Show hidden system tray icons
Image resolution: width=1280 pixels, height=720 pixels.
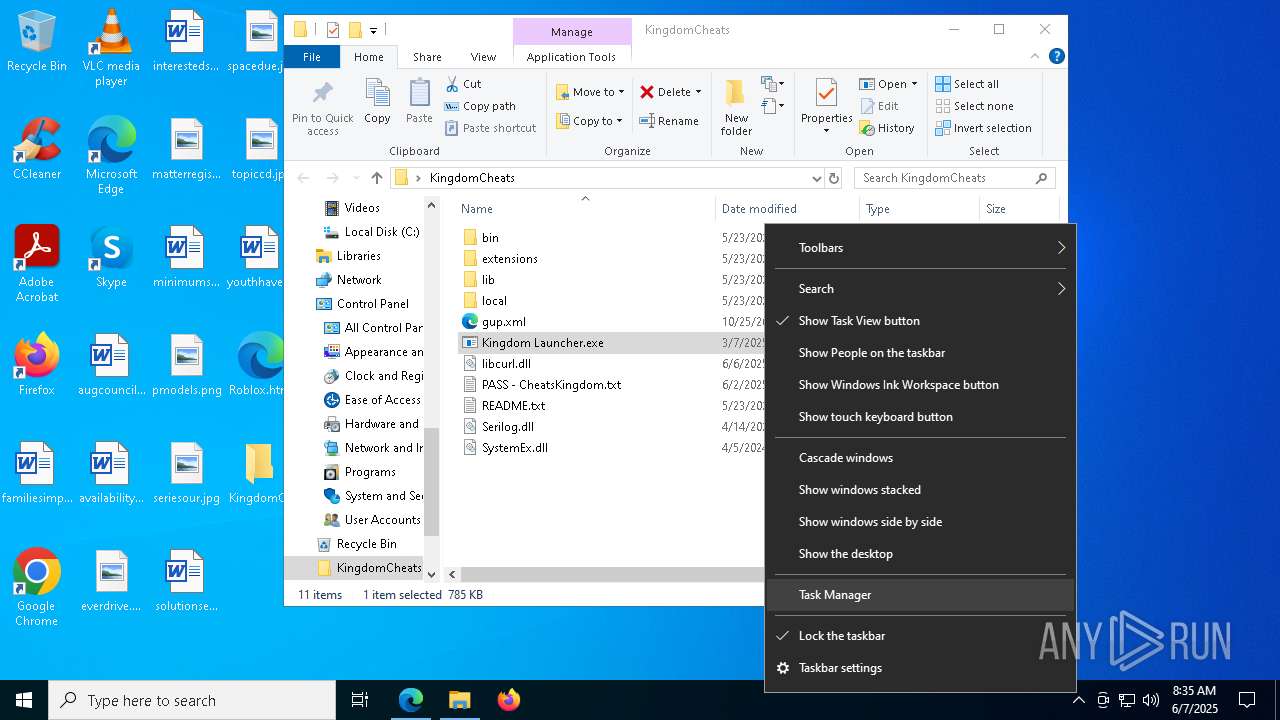pyautogui.click(x=1078, y=700)
